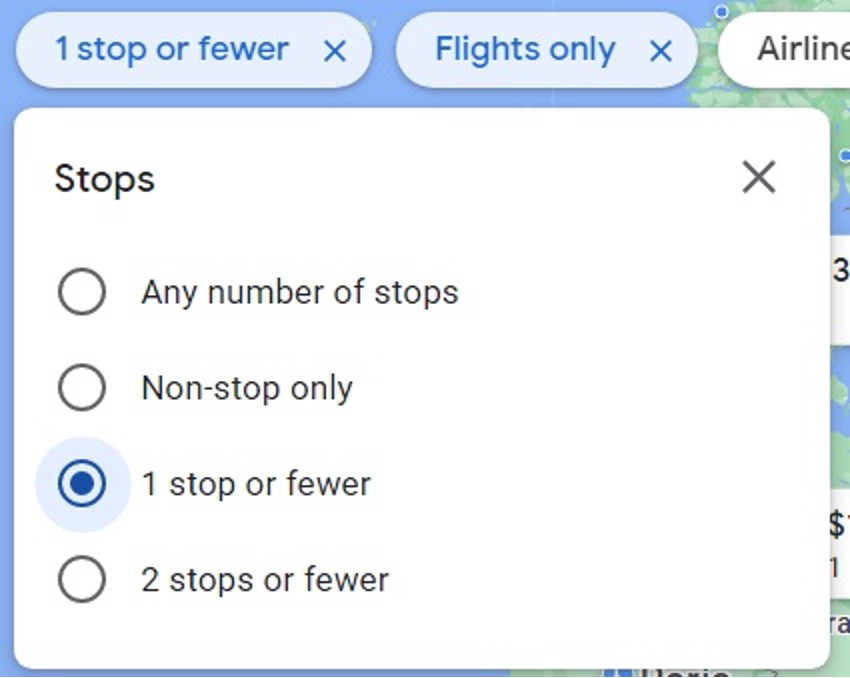Viewport: 850px width, 678px height.
Task: Select the "Any number of stops" radio circle
Action: point(82,292)
